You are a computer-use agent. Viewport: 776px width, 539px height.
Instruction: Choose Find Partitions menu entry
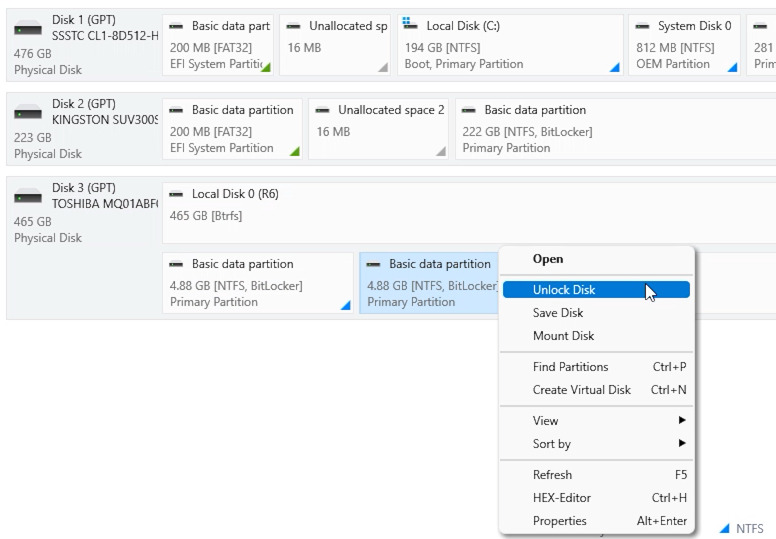[x=596, y=367]
